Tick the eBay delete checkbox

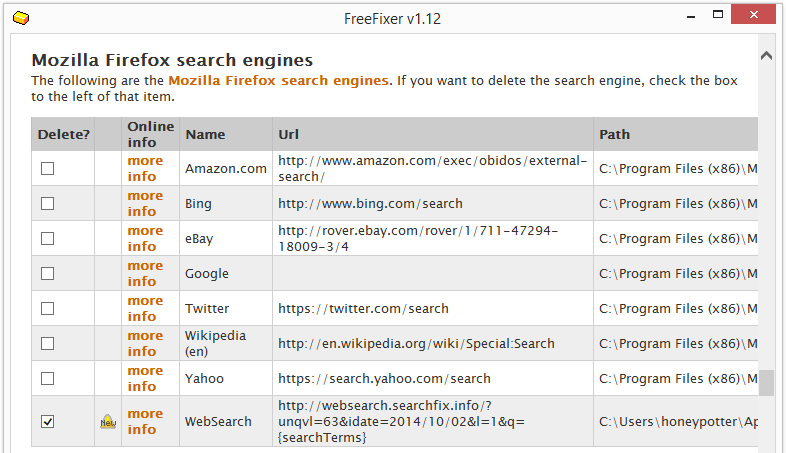[48, 239]
